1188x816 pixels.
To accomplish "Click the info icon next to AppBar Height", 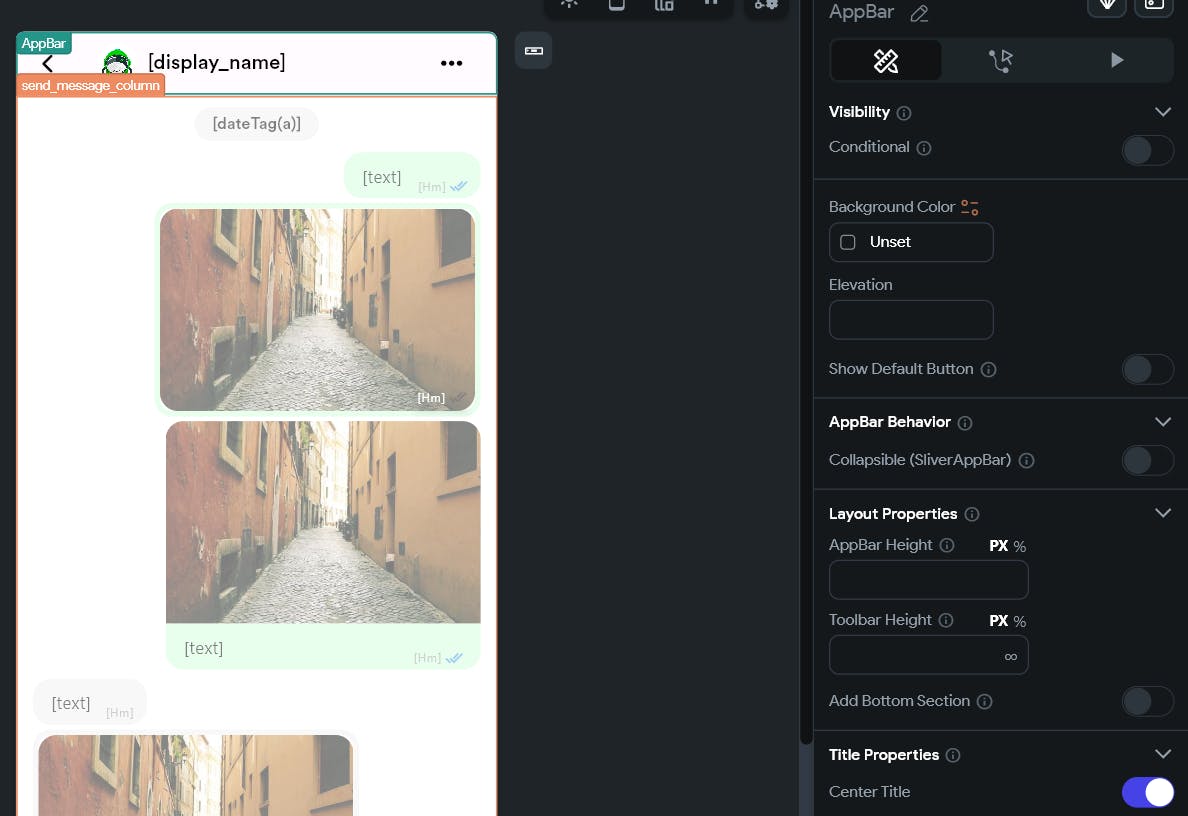I will pyautogui.click(x=947, y=546).
